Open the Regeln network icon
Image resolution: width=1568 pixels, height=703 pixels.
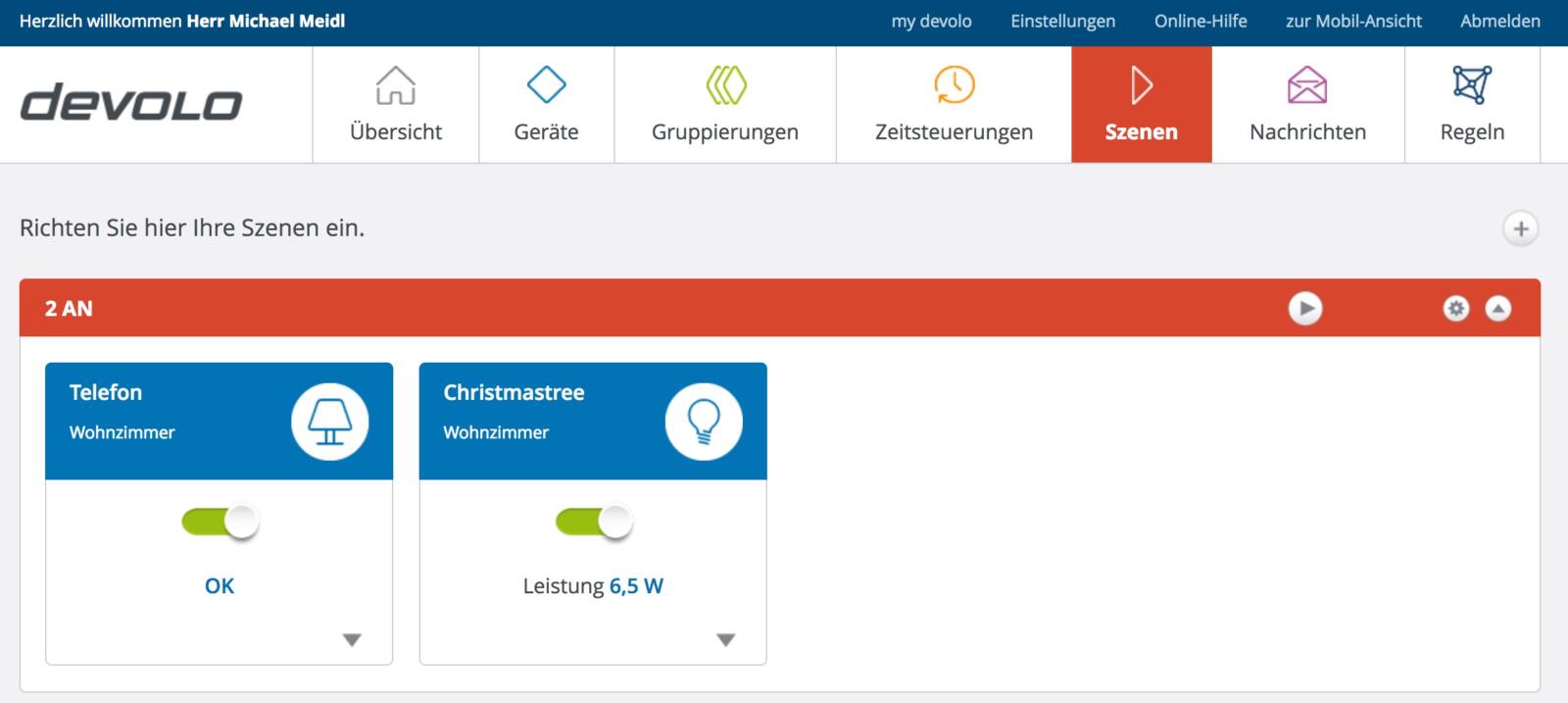[x=1472, y=85]
